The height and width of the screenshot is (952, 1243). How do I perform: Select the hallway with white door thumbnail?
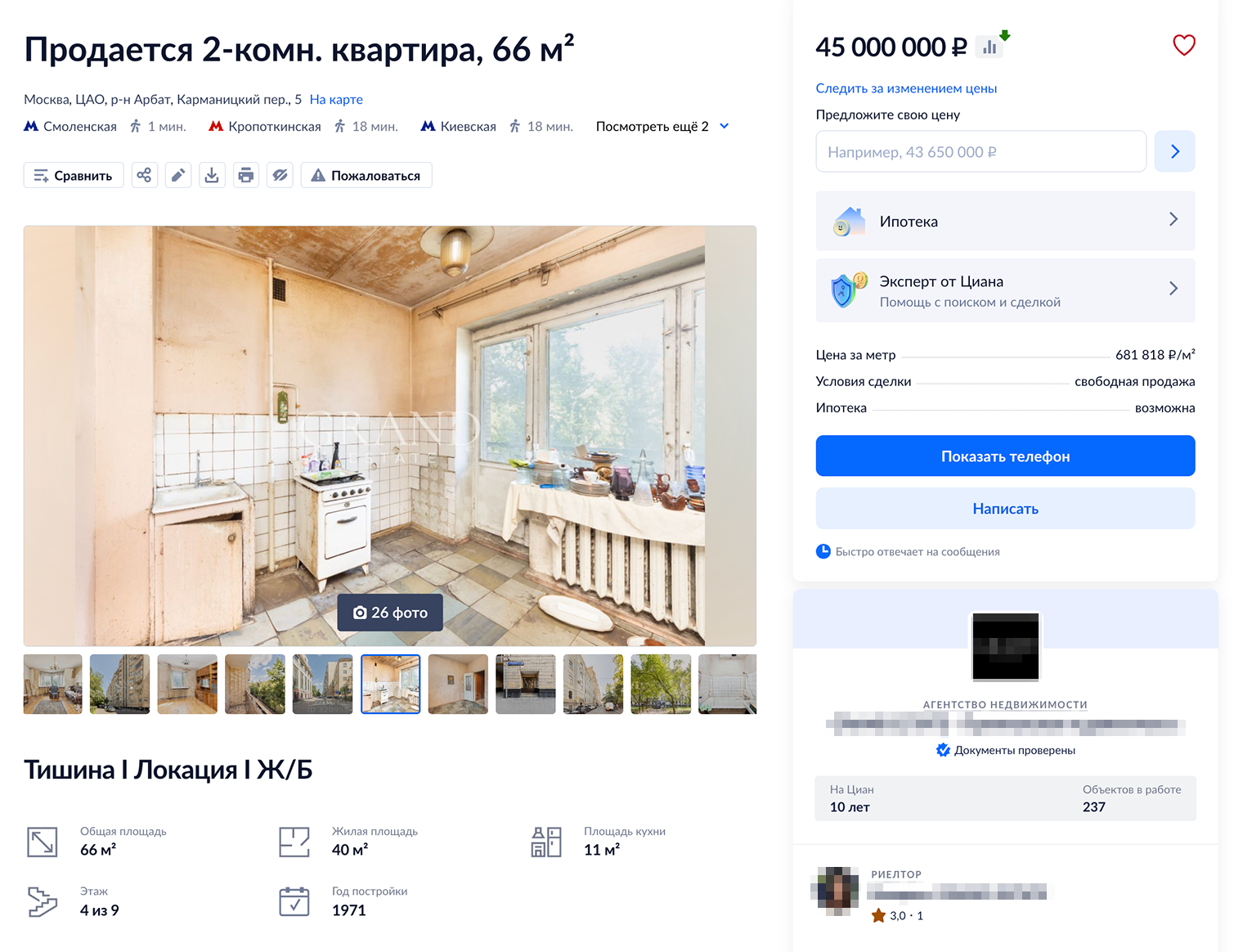pos(458,684)
